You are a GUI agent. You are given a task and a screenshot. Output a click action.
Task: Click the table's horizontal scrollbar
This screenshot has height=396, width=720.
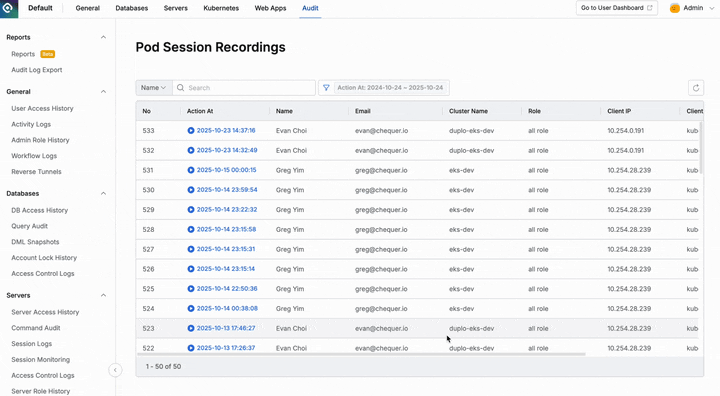click(360, 354)
